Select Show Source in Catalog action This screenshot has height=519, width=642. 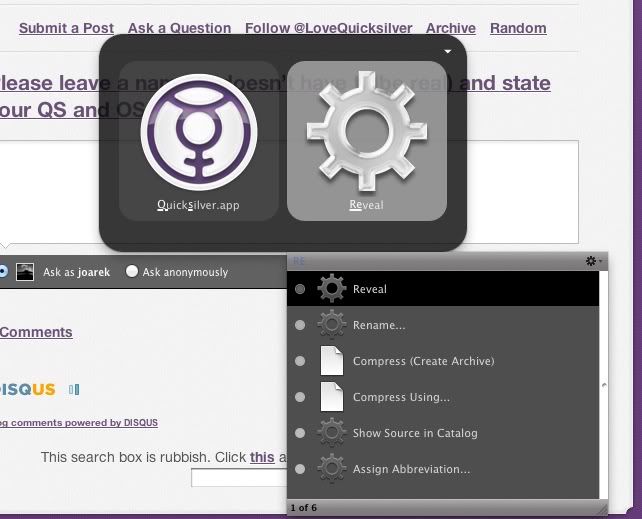click(443, 433)
